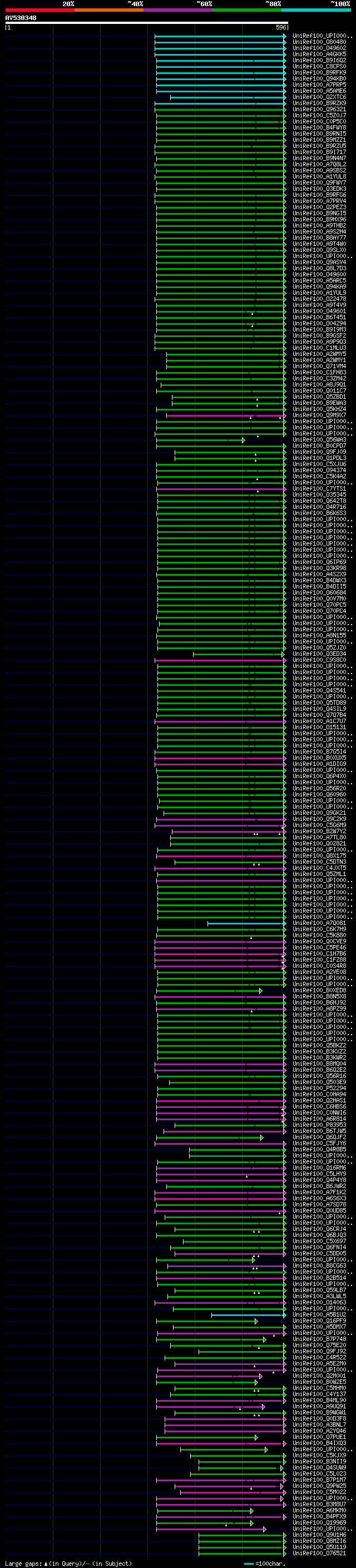Click the cyan alignment bar for UniRef100_Q2XTC6

click(228, 97)
